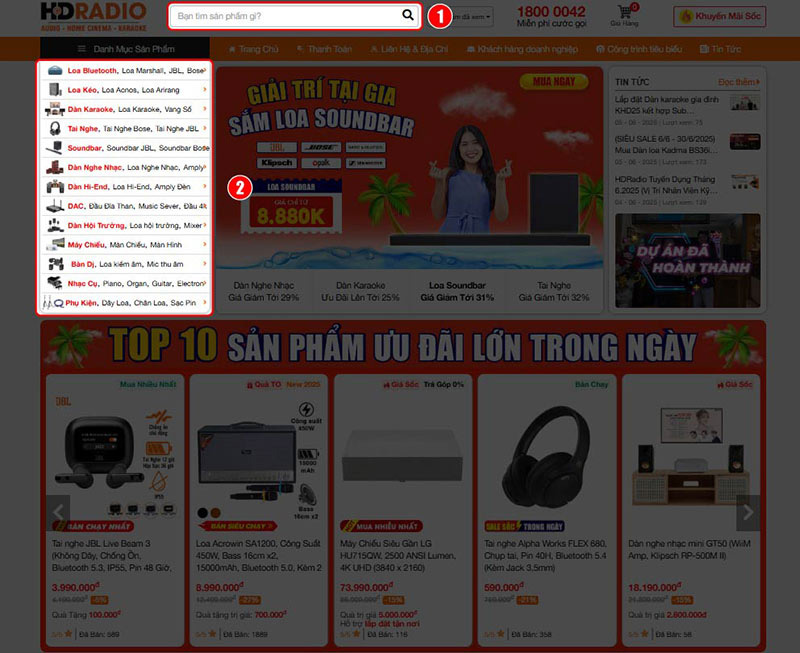Go to Trang Chủ in navigation bar
This screenshot has height=653, width=800.
[x=253, y=49]
